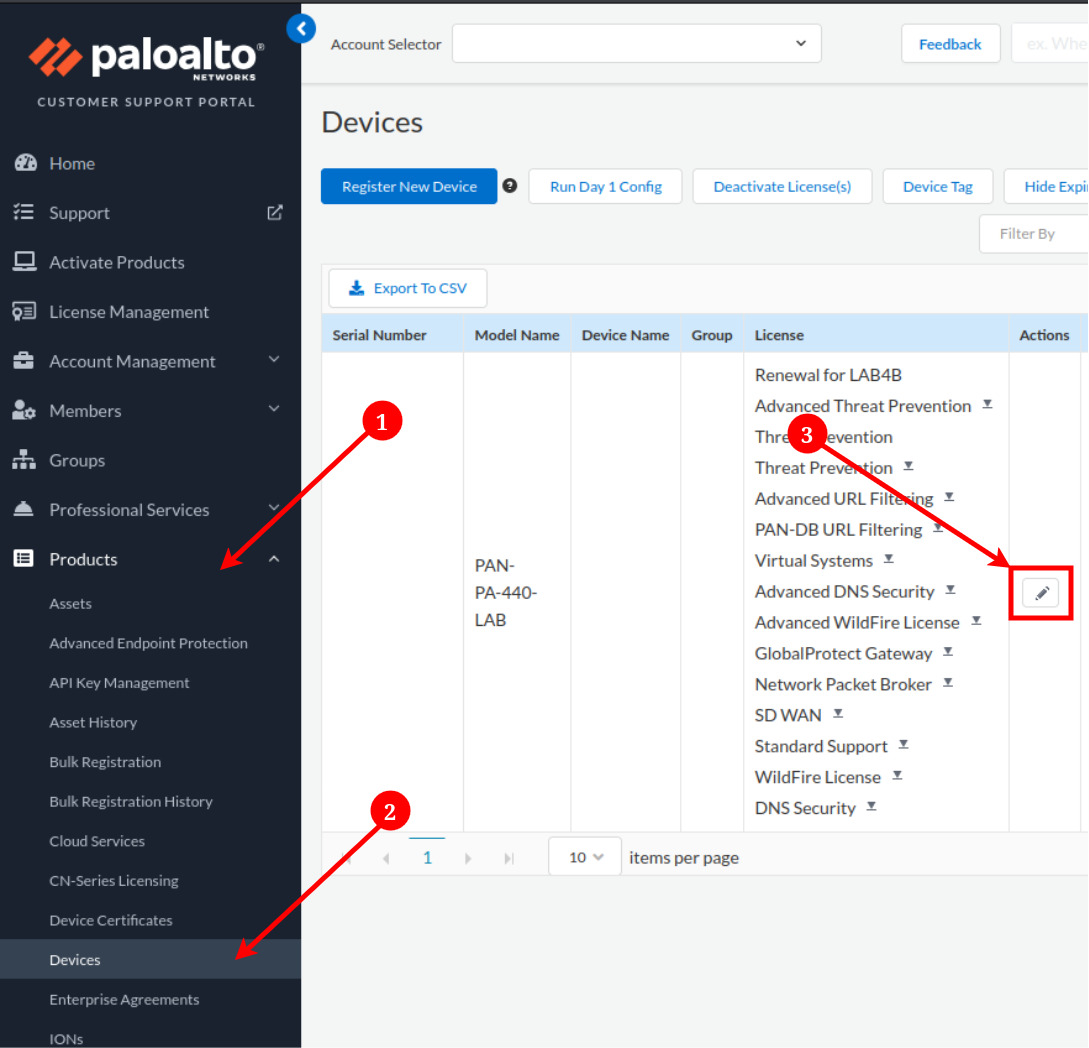Collapse the sidebar with the blue arrow button
The width and height of the screenshot is (1089, 1048).
301,29
